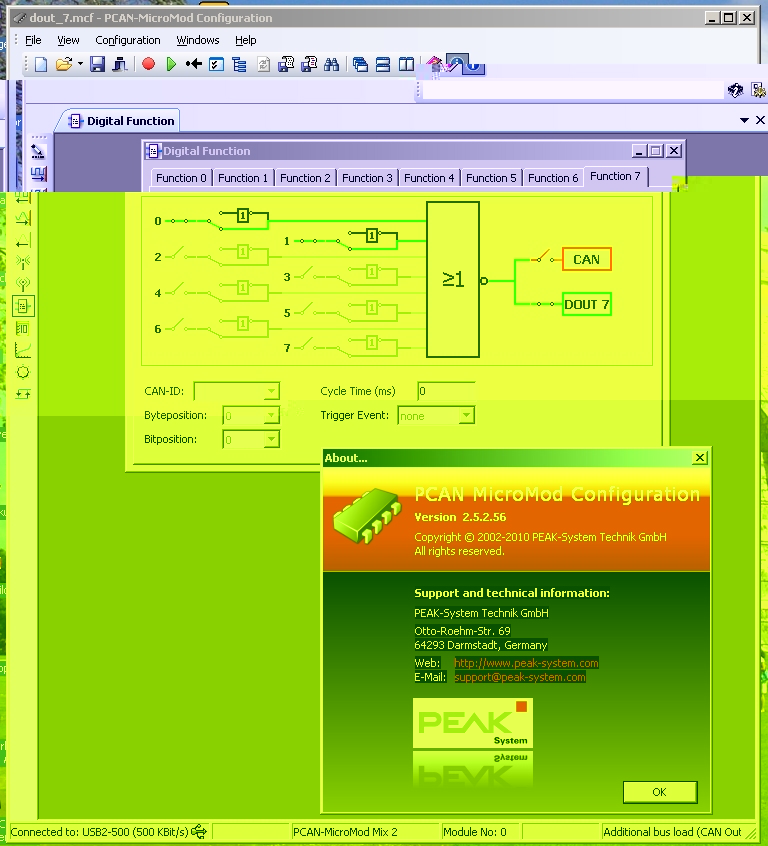Open a configuration file via folder icon
This screenshot has width=768, height=846.
click(x=64, y=65)
